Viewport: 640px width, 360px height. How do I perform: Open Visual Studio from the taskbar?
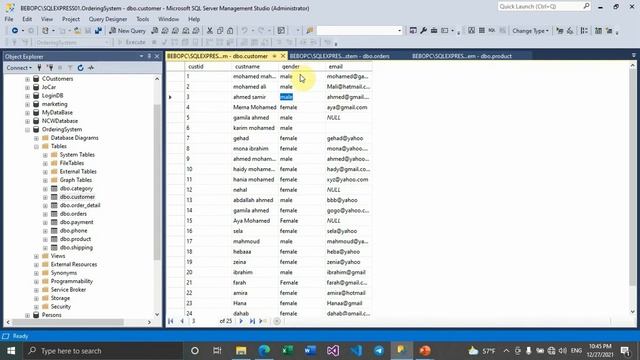[x=333, y=351]
